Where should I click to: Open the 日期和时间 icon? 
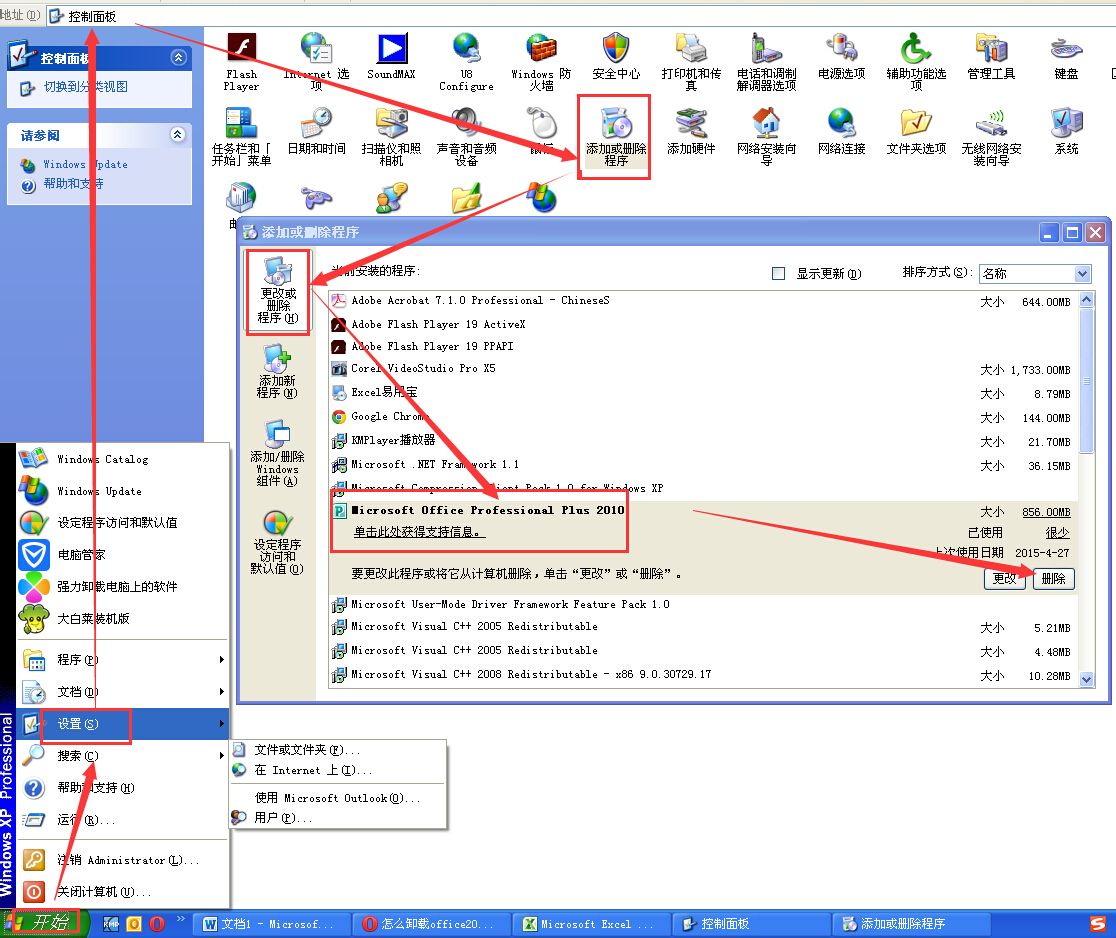(x=317, y=131)
